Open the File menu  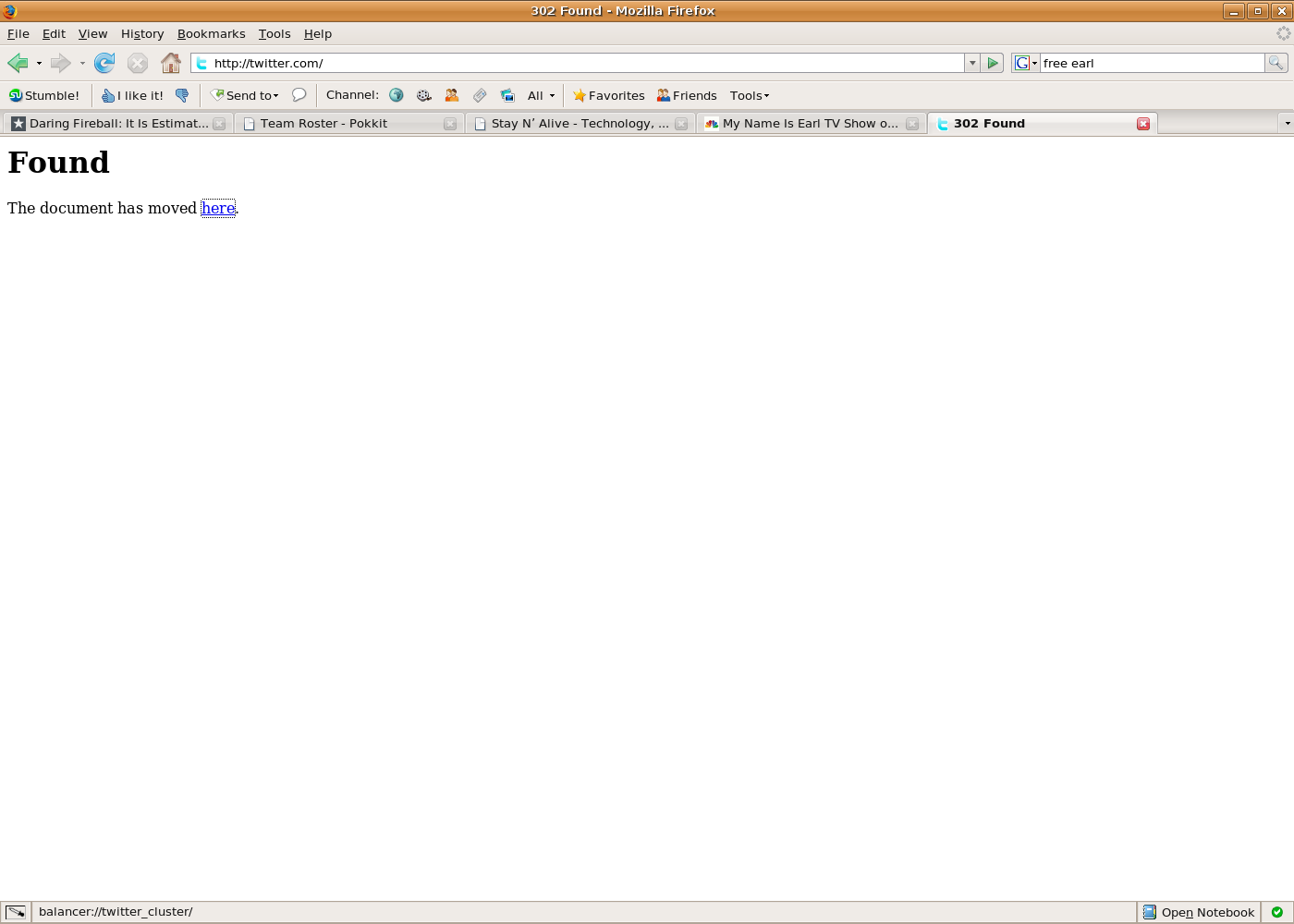tap(18, 33)
